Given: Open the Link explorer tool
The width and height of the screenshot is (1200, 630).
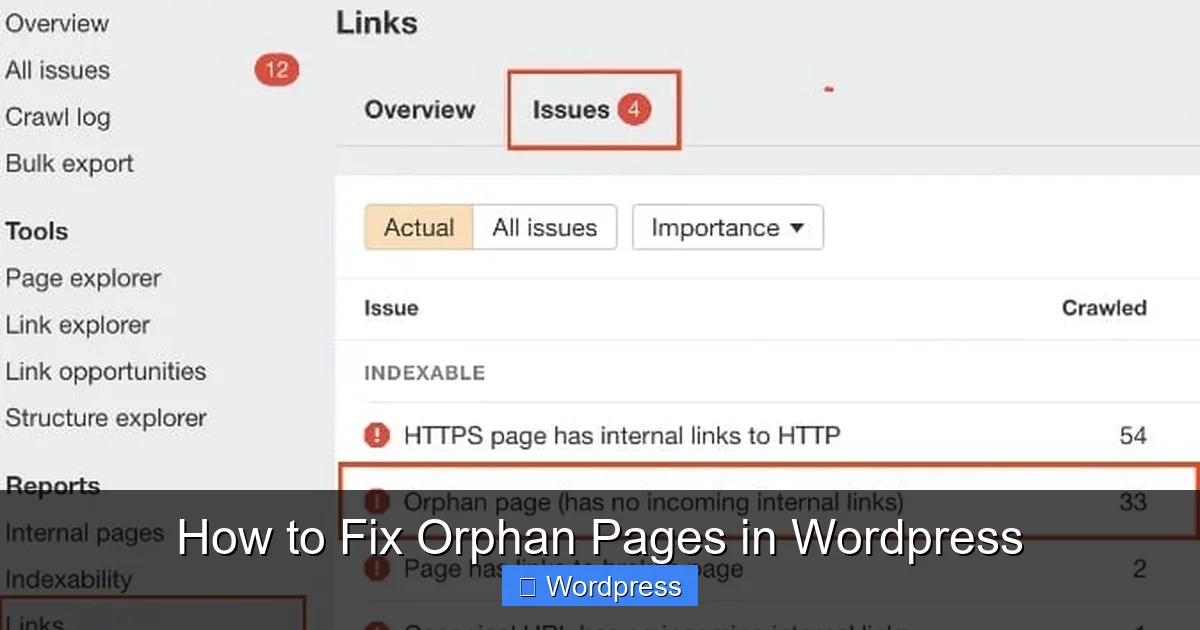Looking at the screenshot, I should pyautogui.click(x=78, y=324).
